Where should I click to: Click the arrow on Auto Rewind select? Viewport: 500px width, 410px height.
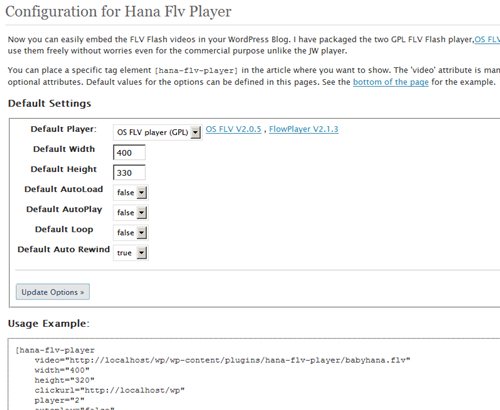[142, 253]
